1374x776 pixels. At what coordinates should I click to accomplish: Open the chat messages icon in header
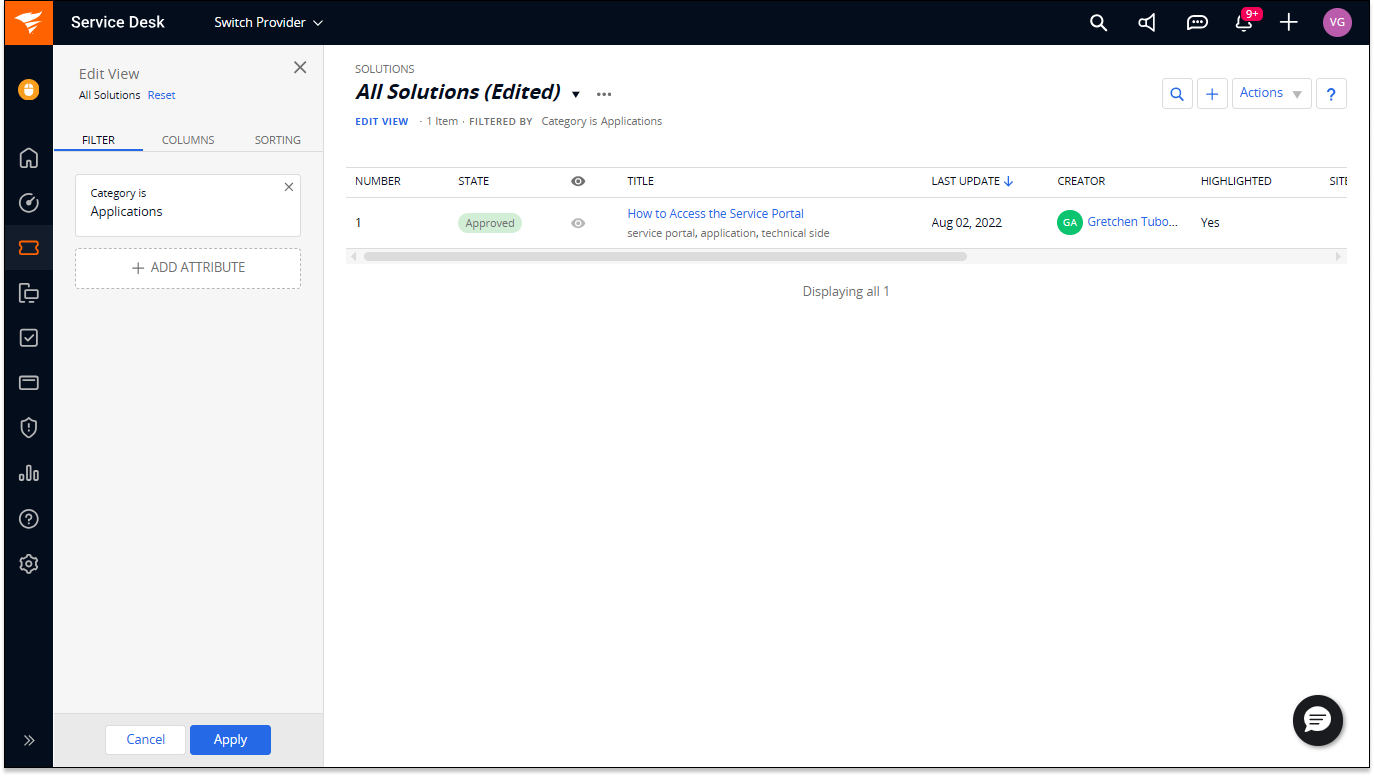(x=1196, y=23)
